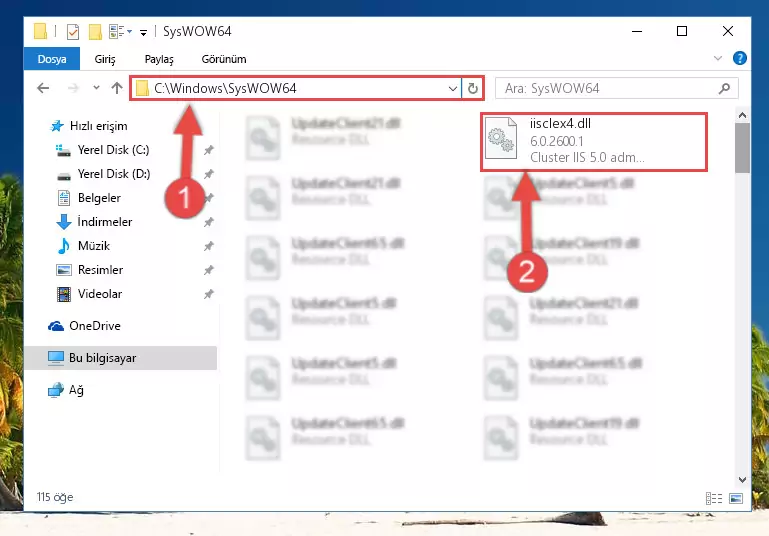769x536 pixels.
Task: Expand the address bar history dropdown
Action: click(x=453, y=89)
